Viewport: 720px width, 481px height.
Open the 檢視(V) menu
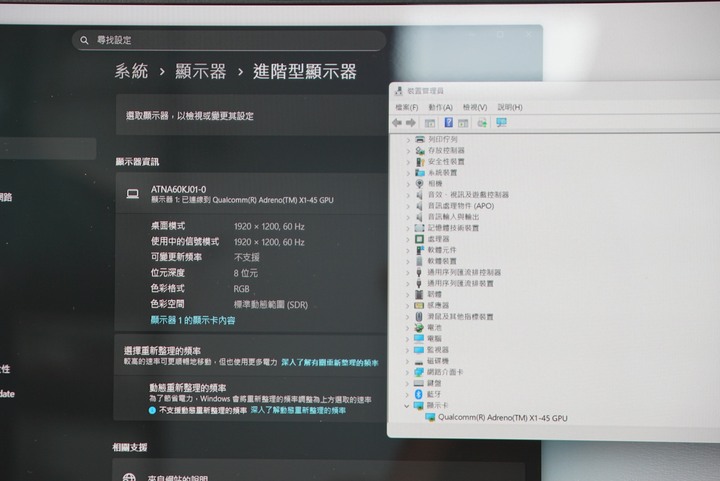(475, 107)
